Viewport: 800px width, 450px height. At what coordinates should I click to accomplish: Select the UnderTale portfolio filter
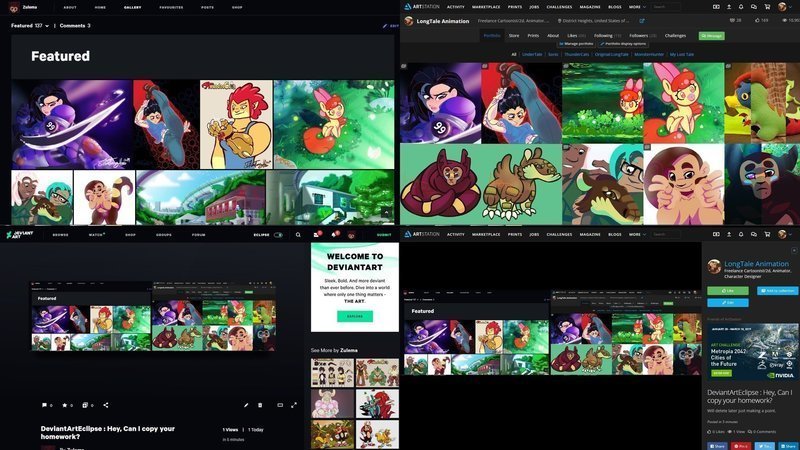click(532, 54)
